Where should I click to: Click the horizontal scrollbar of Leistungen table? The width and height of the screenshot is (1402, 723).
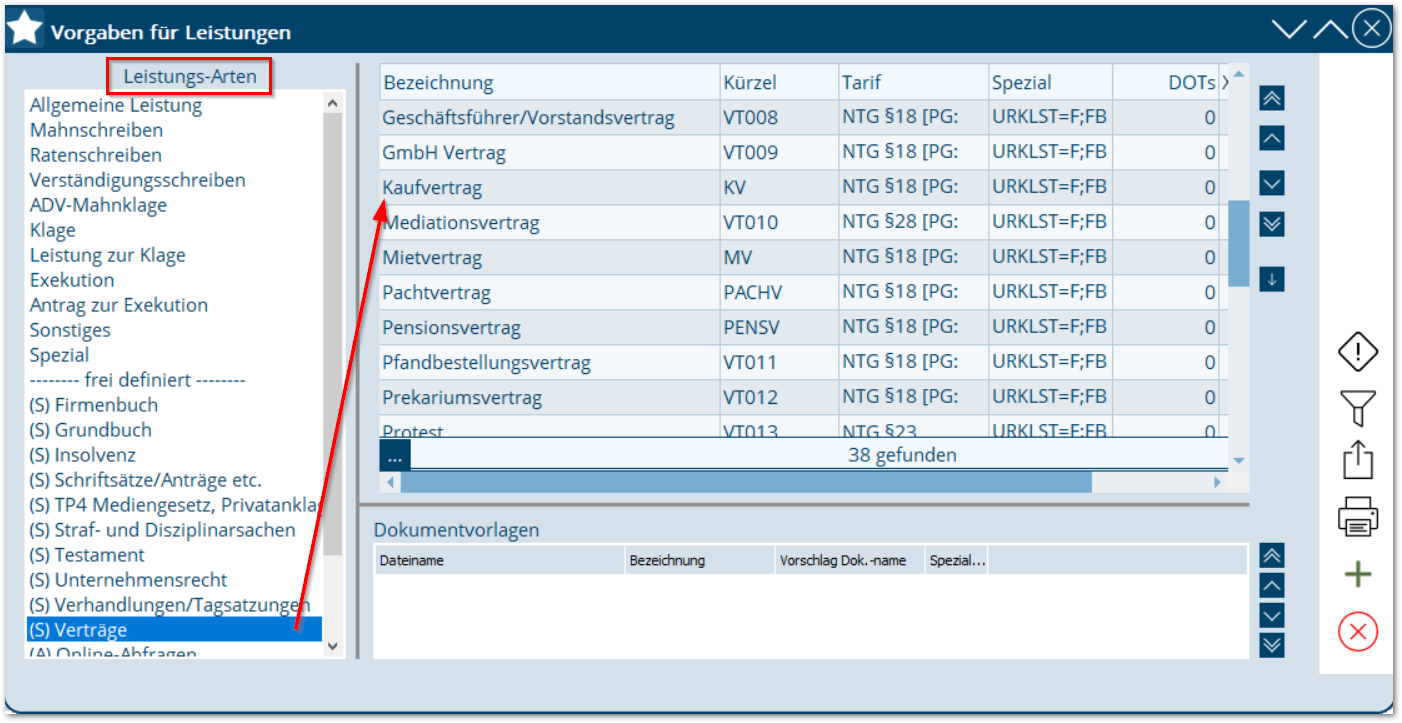coord(746,482)
